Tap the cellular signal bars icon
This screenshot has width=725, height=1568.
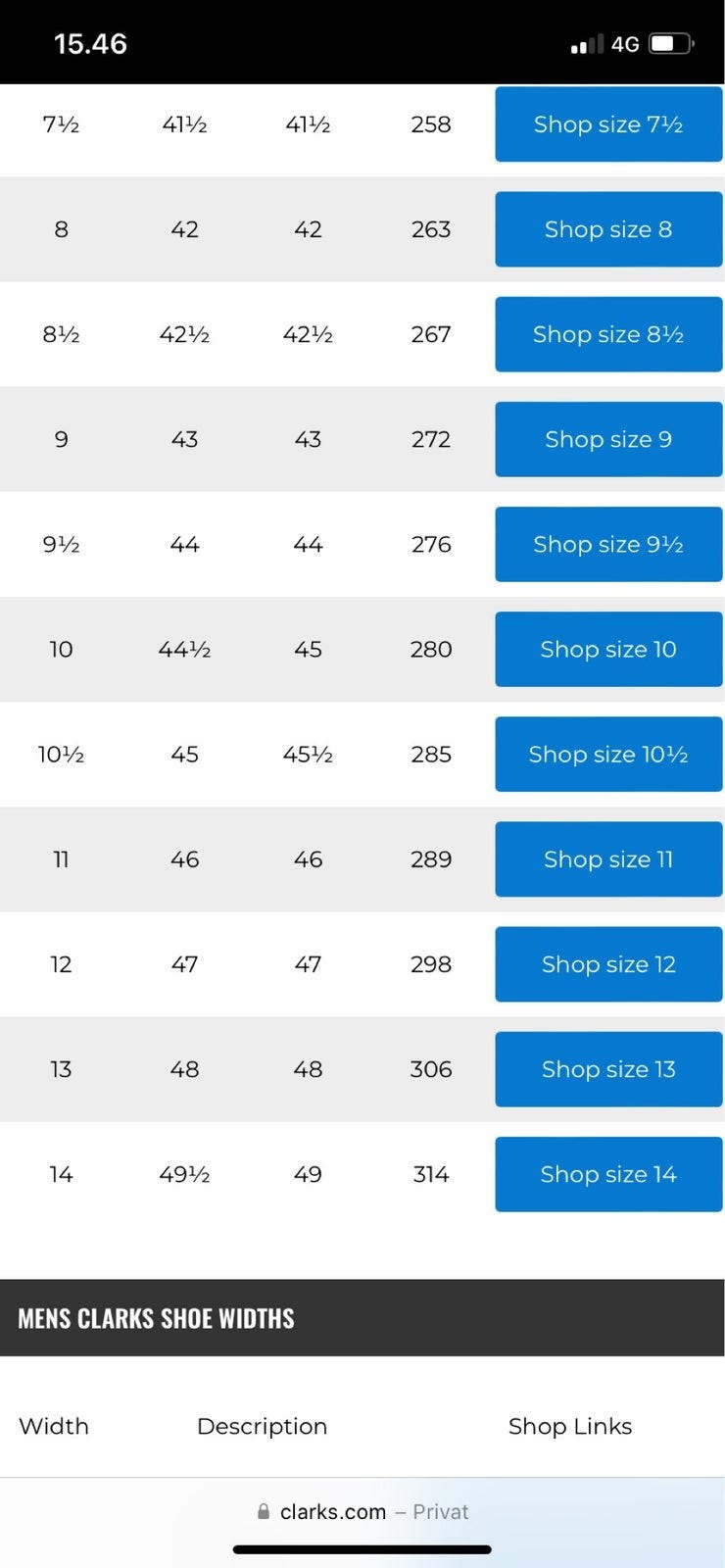[587, 45]
